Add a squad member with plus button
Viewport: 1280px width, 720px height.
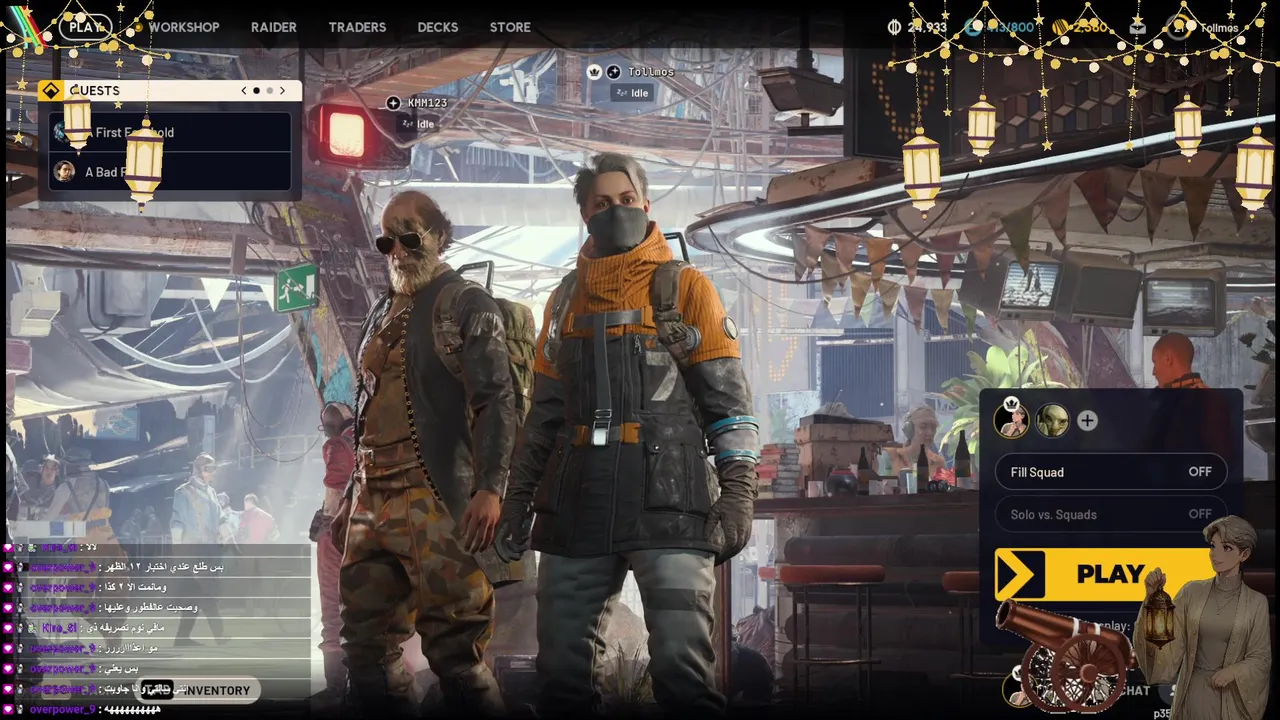pyautogui.click(x=1087, y=421)
